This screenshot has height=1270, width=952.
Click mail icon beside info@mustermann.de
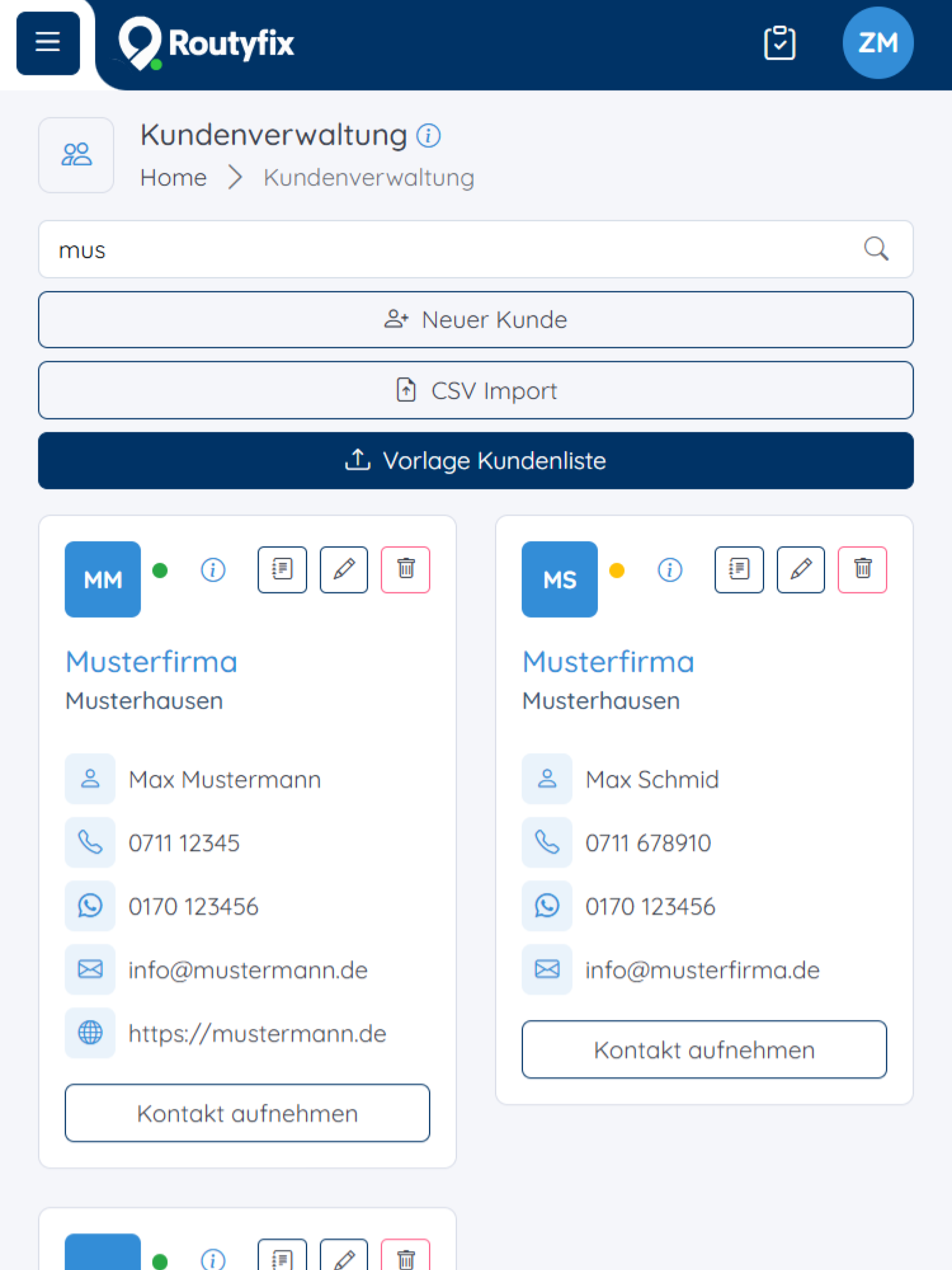90,969
